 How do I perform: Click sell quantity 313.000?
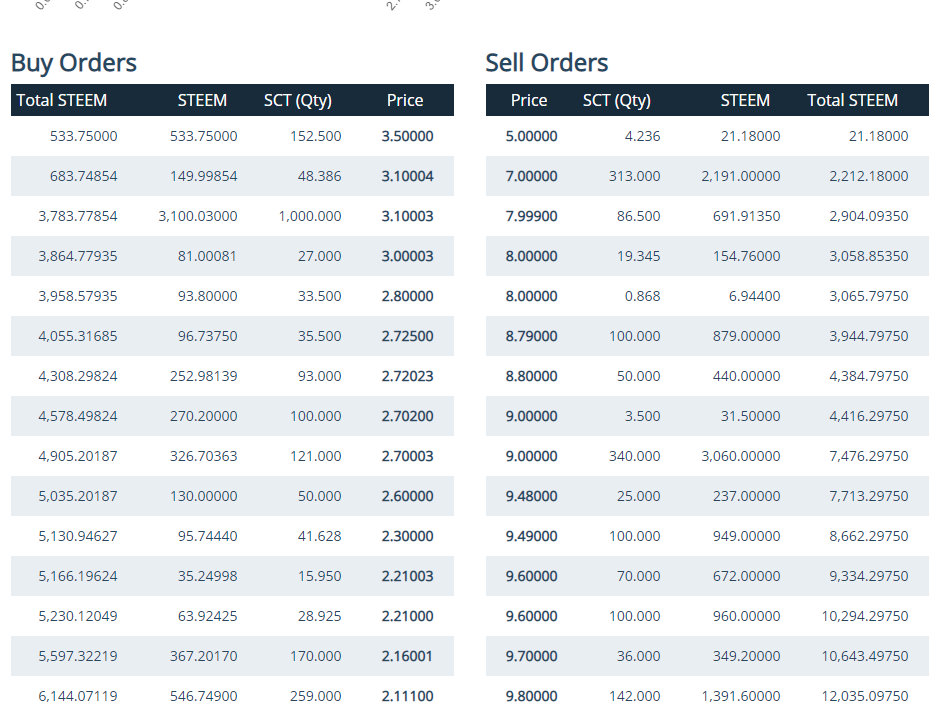(x=635, y=176)
